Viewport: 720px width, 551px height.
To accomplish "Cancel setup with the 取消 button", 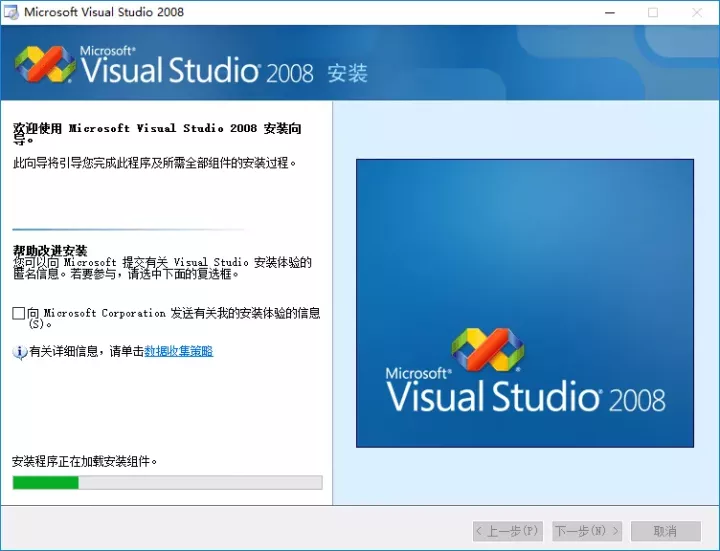I will (x=664, y=531).
